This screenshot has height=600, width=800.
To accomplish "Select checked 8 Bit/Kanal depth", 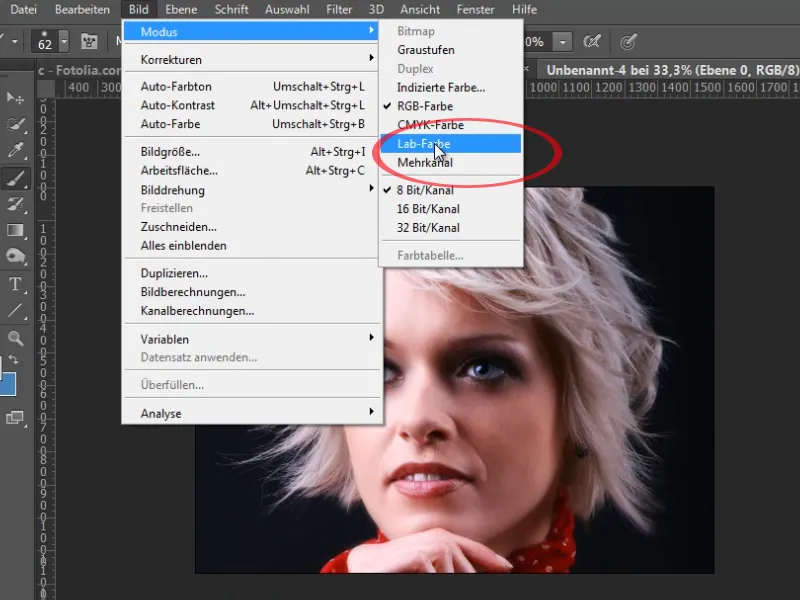I will pyautogui.click(x=451, y=190).
